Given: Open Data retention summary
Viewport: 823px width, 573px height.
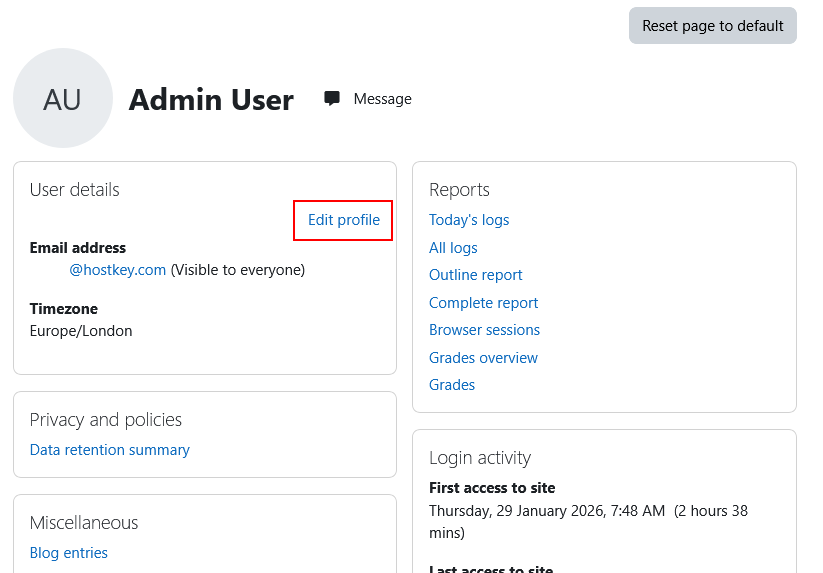Looking at the screenshot, I should tap(110, 450).
